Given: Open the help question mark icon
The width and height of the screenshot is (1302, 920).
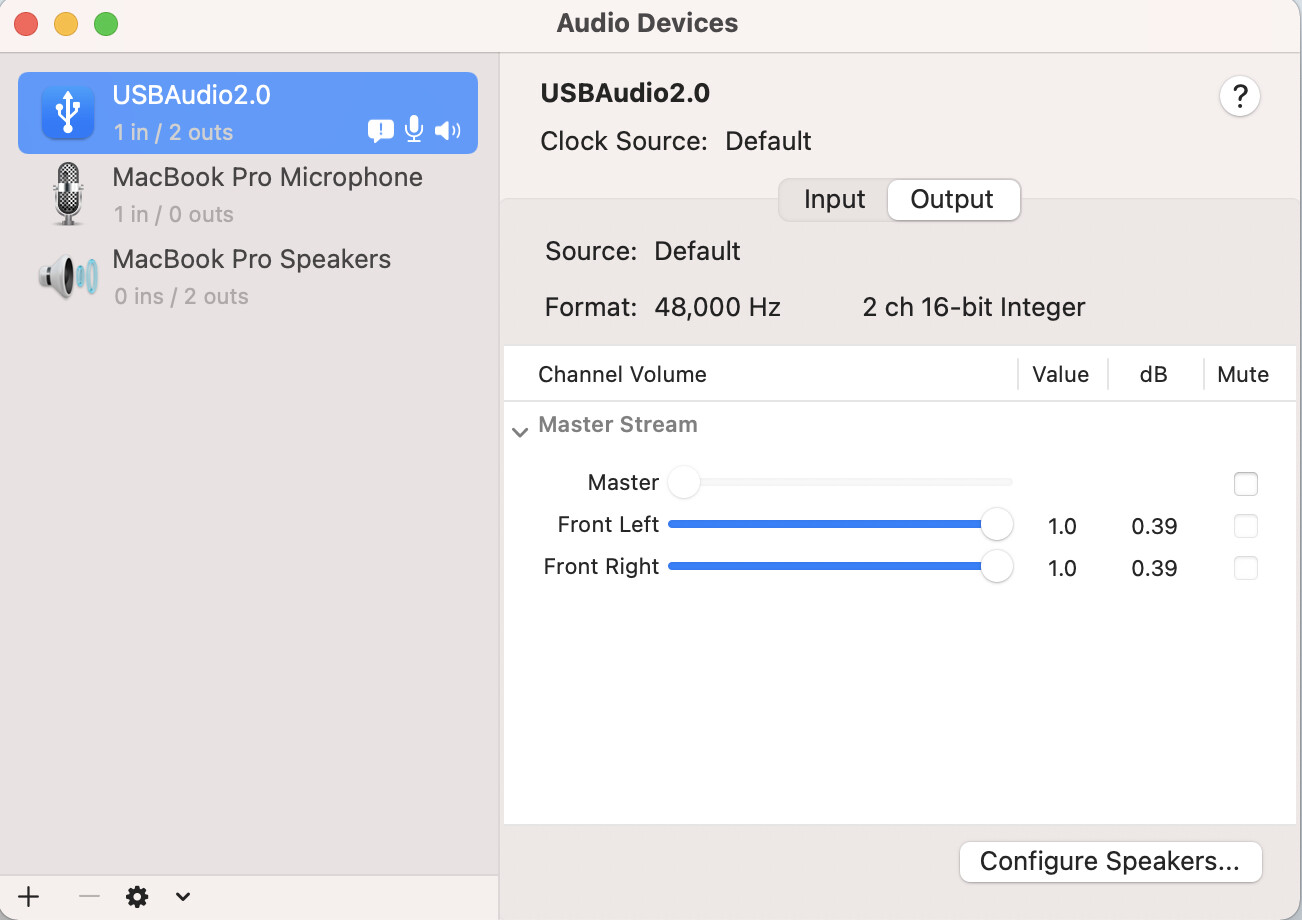Looking at the screenshot, I should pos(1240,96).
